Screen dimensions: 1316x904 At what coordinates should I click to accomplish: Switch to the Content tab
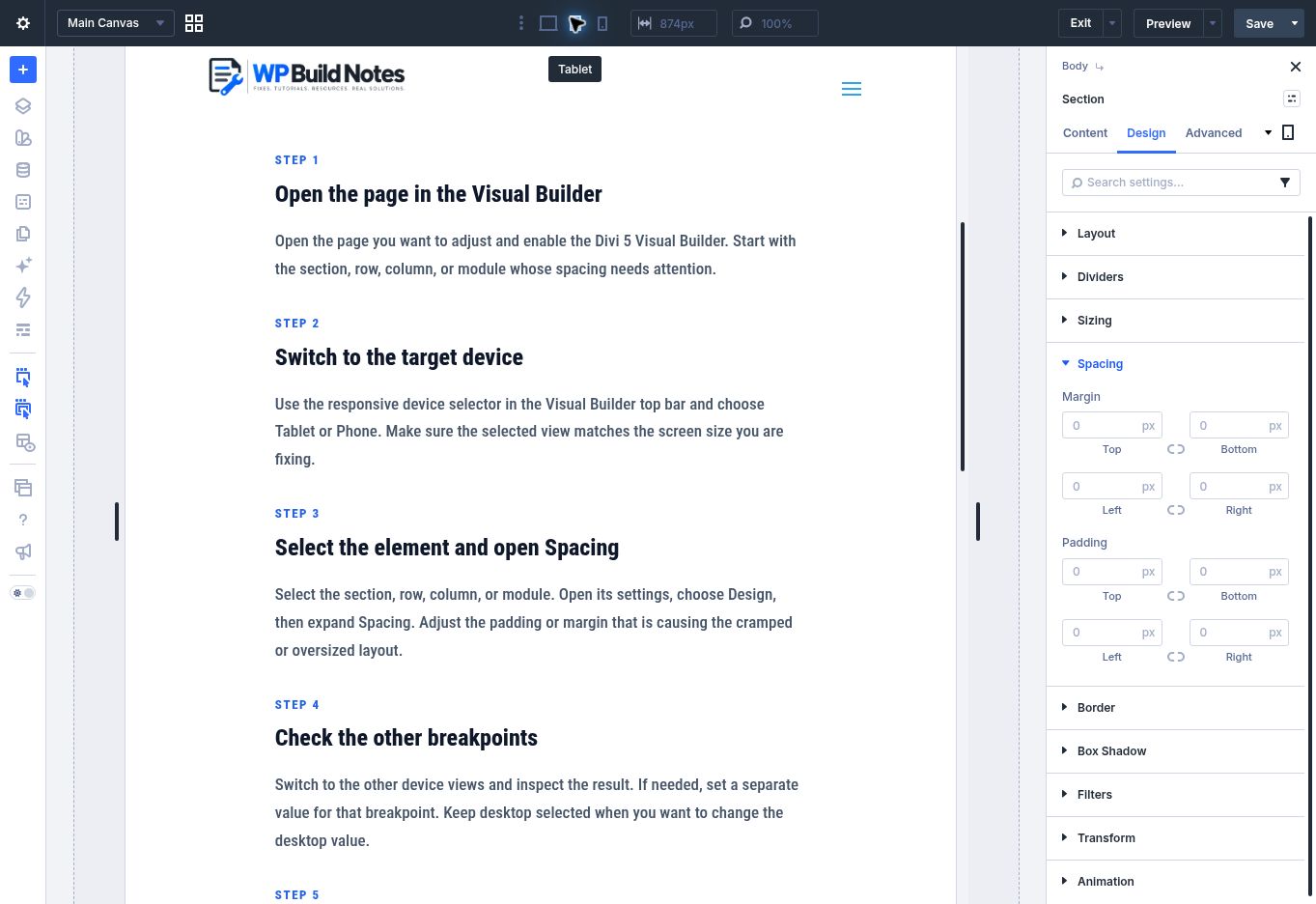pos(1085,133)
